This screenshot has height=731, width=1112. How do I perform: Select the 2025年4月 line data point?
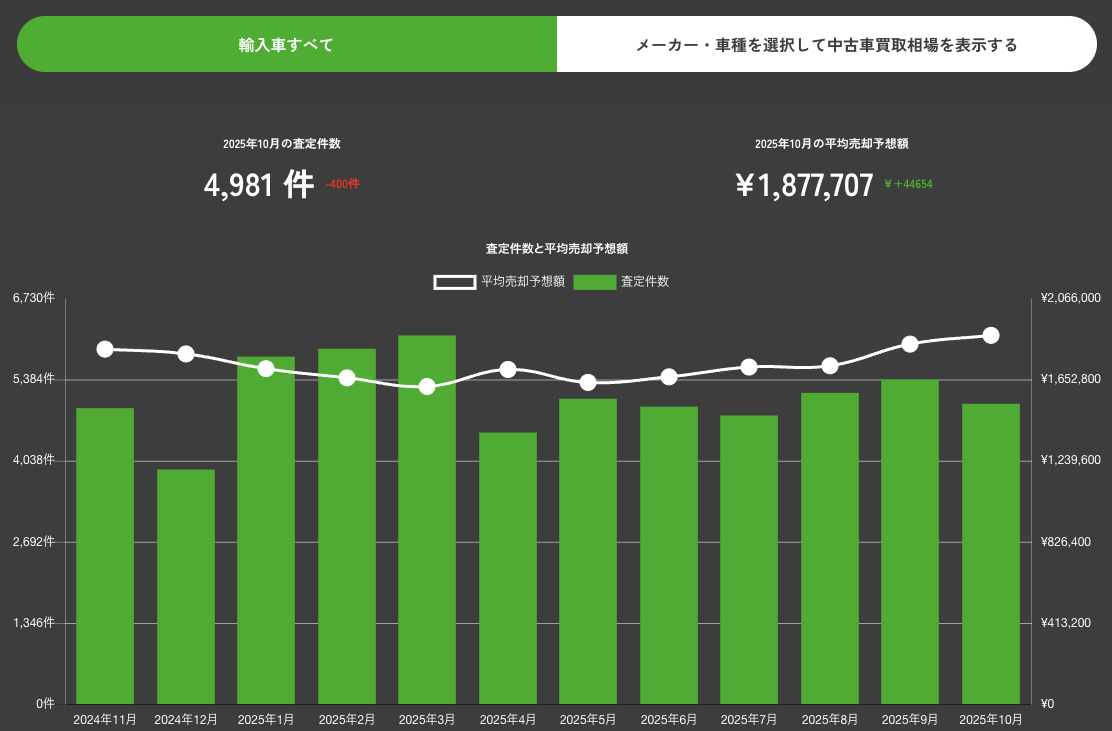[508, 369]
